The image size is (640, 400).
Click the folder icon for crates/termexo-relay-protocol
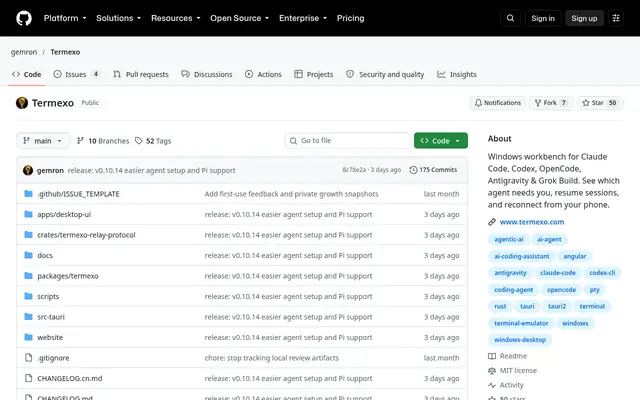pyautogui.click(x=28, y=235)
